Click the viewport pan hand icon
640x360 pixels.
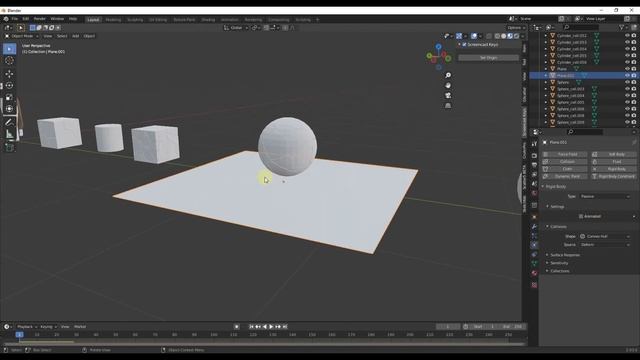448,85
